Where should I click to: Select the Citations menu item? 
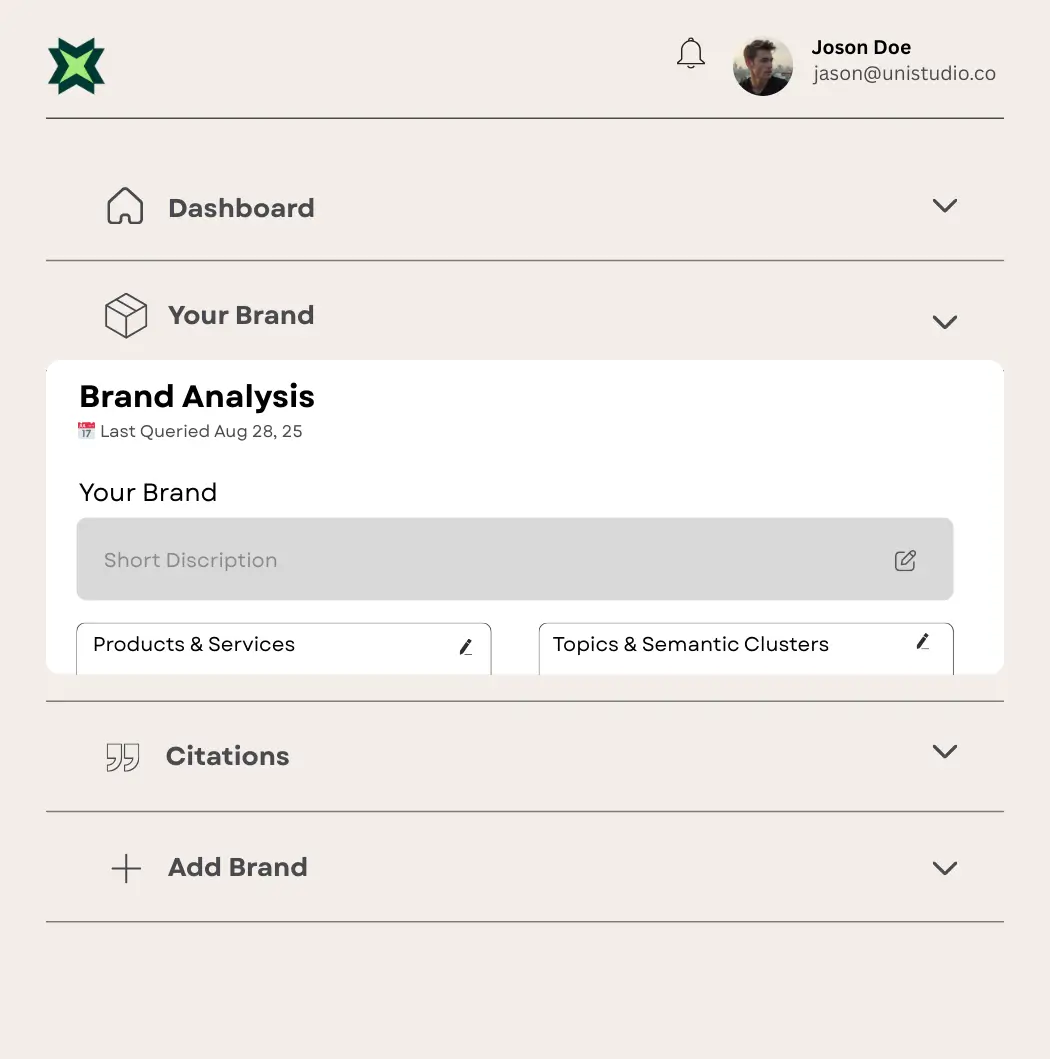click(227, 756)
